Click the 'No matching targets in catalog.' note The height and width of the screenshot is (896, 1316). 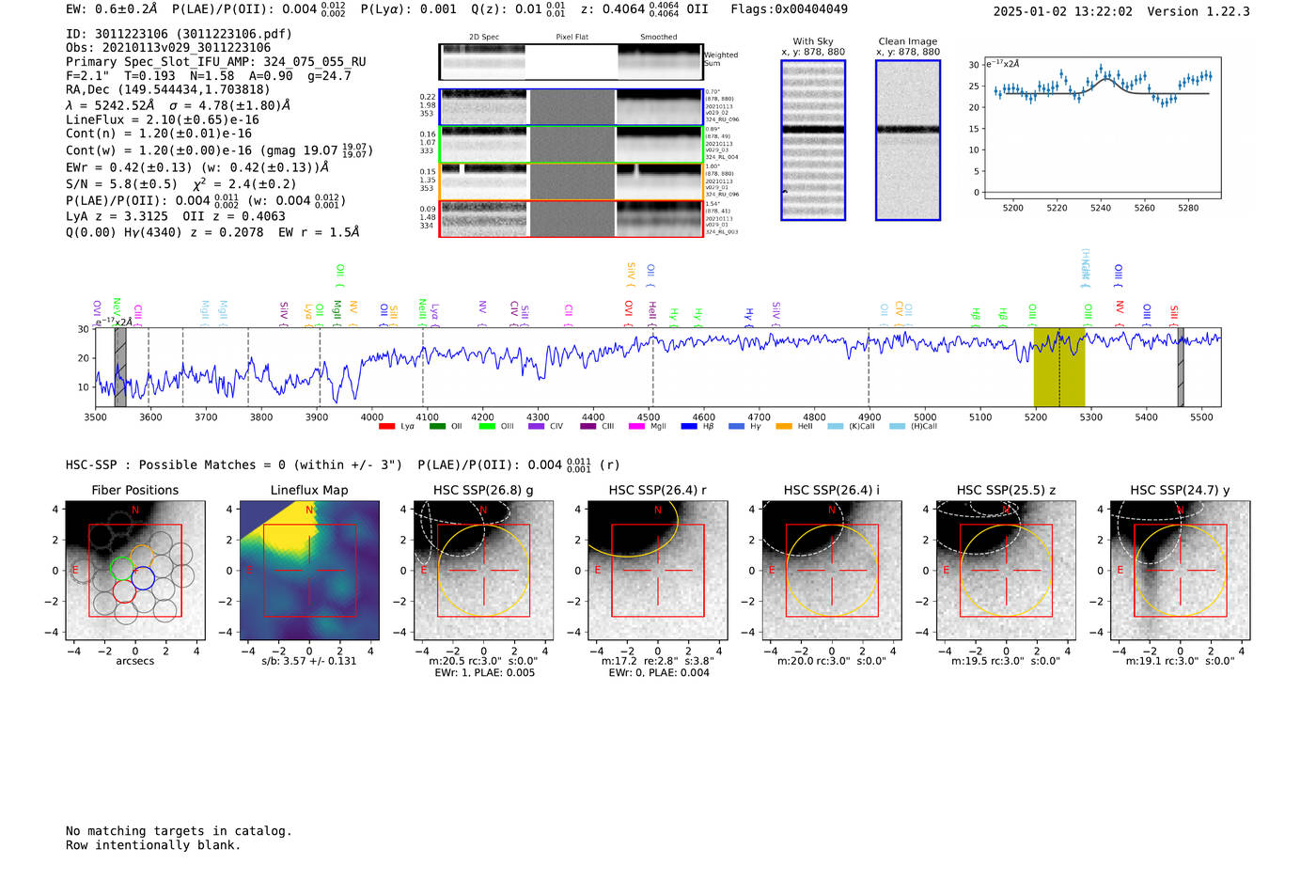point(179,831)
